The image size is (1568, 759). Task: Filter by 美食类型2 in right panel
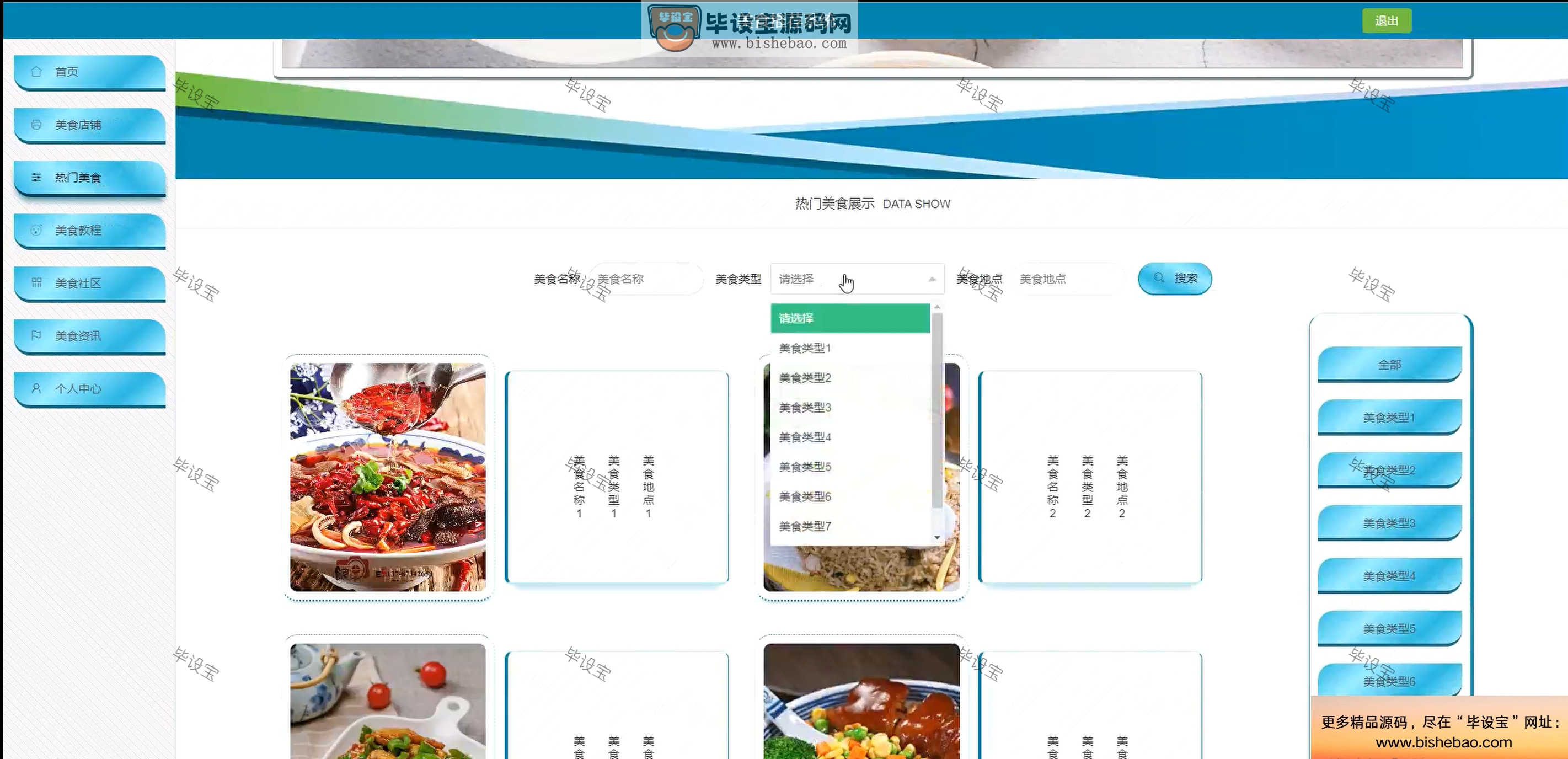coord(1389,471)
